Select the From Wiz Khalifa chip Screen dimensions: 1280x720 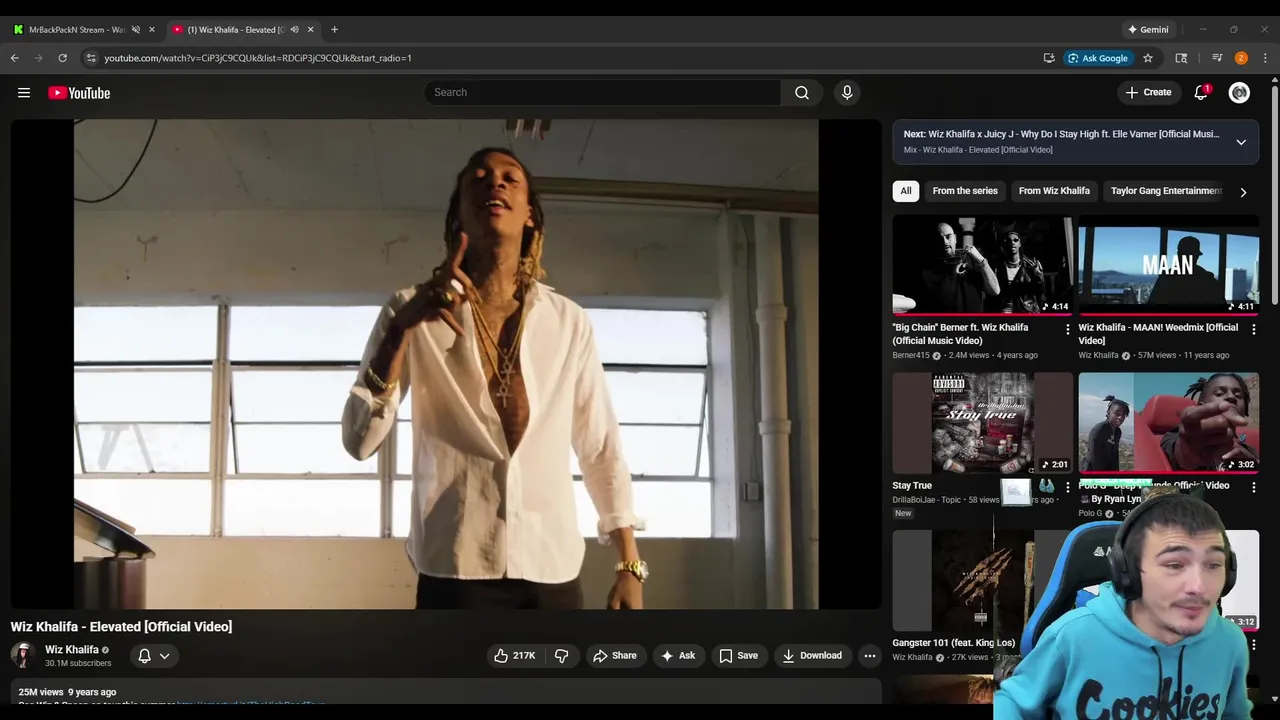(1054, 191)
